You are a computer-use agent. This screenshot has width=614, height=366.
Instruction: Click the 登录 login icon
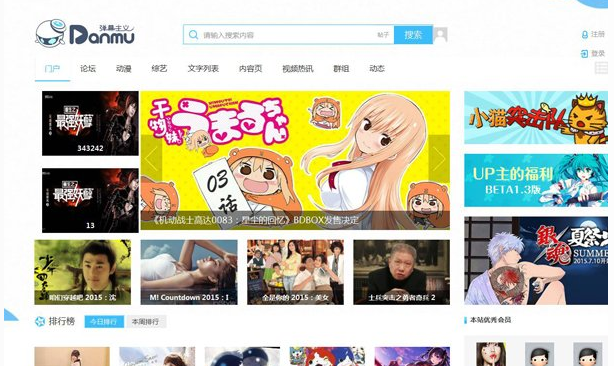click(x=584, y=54)
